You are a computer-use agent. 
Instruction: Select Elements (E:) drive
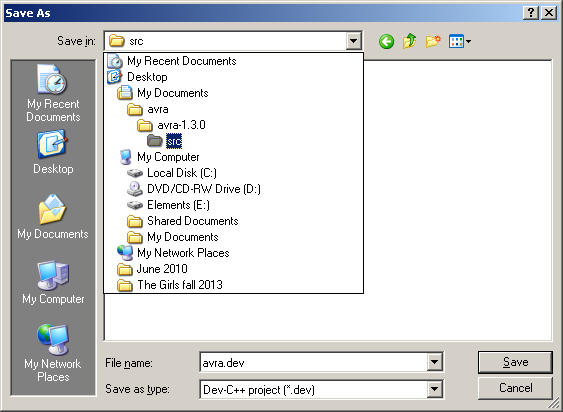pos(233,205)
